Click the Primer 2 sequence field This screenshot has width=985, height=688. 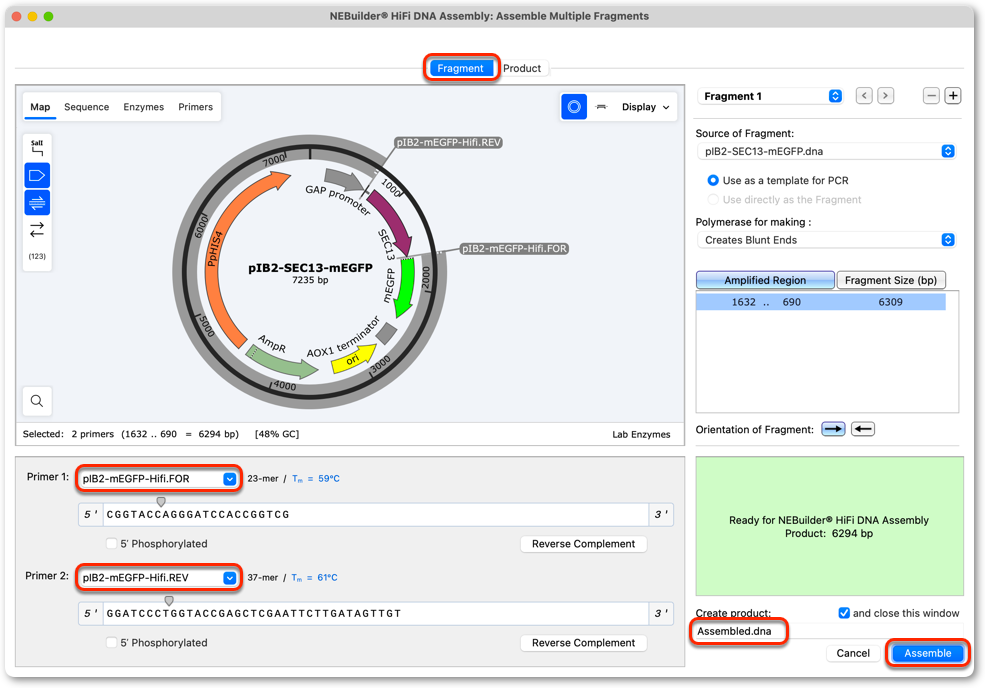tap(376, 613)
